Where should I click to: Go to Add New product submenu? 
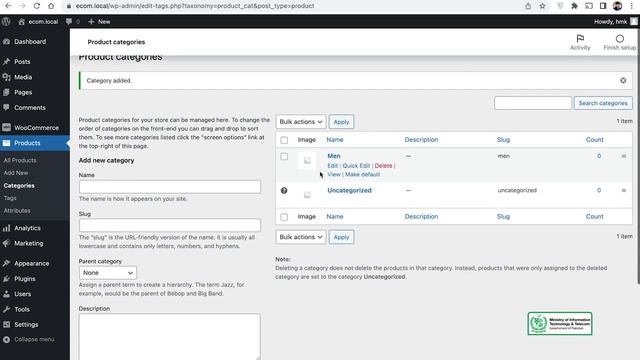click(x=16, y=173)
